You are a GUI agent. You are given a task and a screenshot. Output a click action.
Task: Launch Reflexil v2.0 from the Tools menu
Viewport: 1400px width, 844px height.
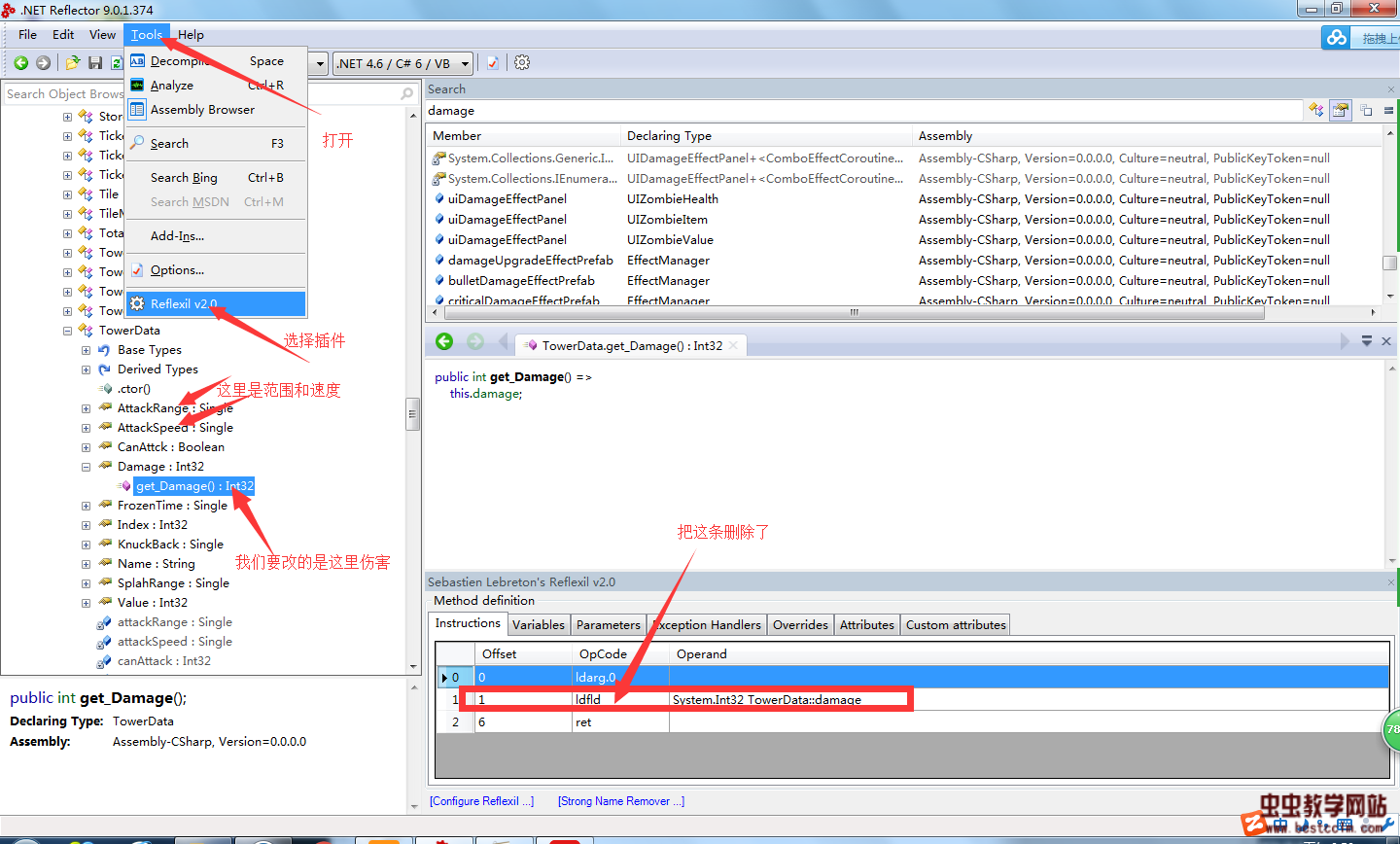[x=216, y=304]
